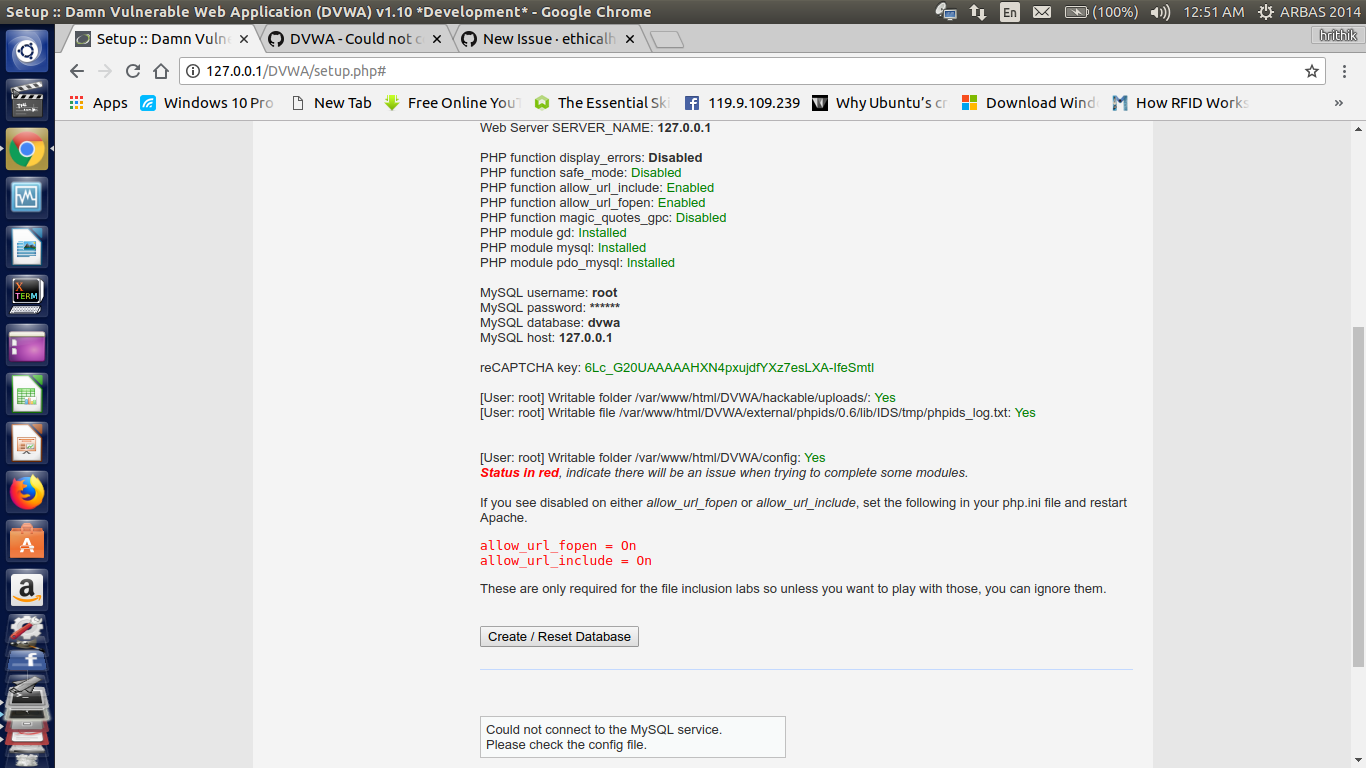This screenshot has width=1366, height=768.
Task: Launch LibreOffice Writer from the launcher
Action: pos(27,246)
